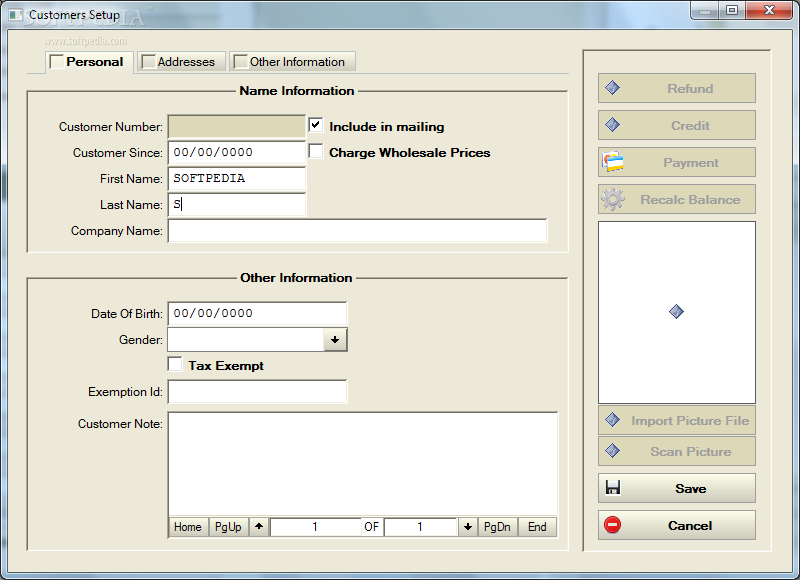Click the Recalc Balance label

[690, 199]
